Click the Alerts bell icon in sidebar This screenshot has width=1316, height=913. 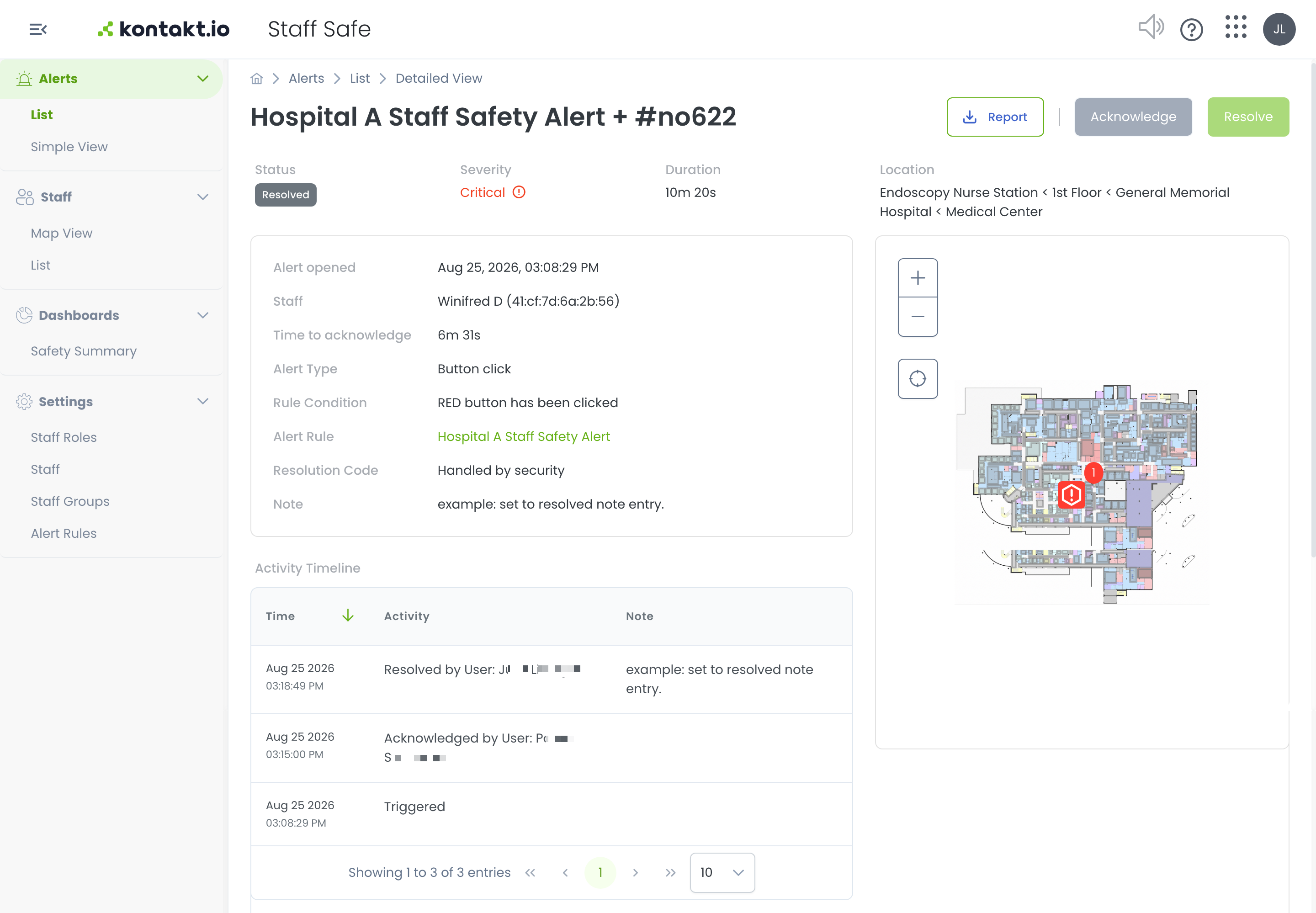tap(24, 79)
